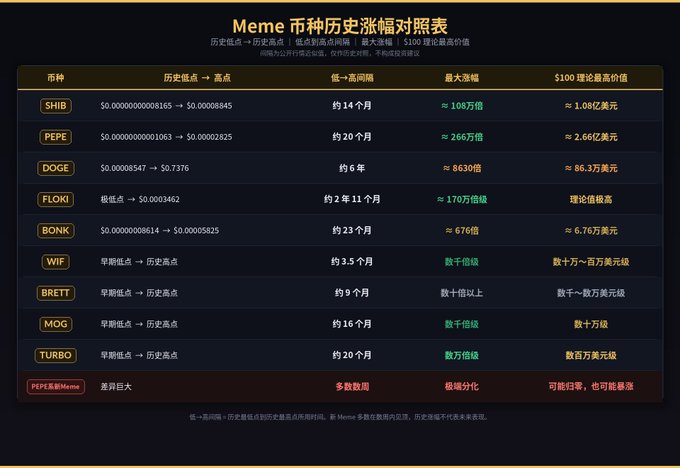This screenshot has width=680, height=468.
Task: Click red 极端分化 text
Action: [x=462, y=387]
